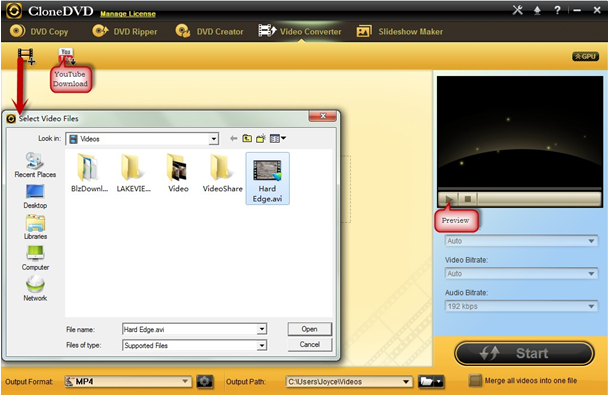
Task: Click the Manage License link
Action: click(128, 14)
